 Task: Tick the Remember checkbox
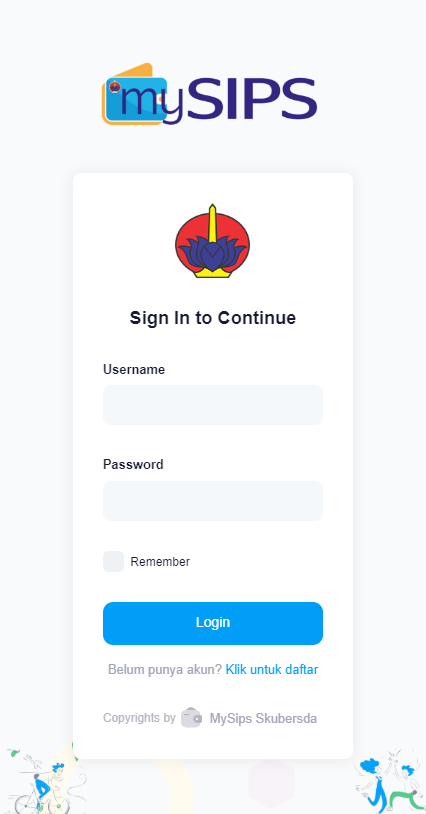click(113, 561)
